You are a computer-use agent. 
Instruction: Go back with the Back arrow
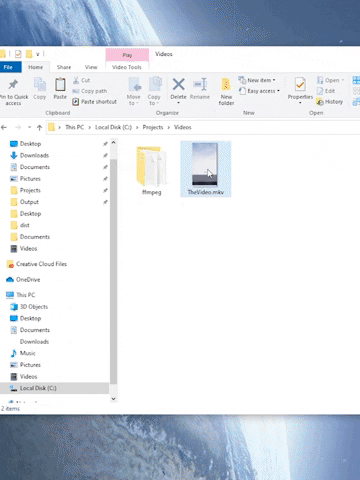click(x=4, y=127)
